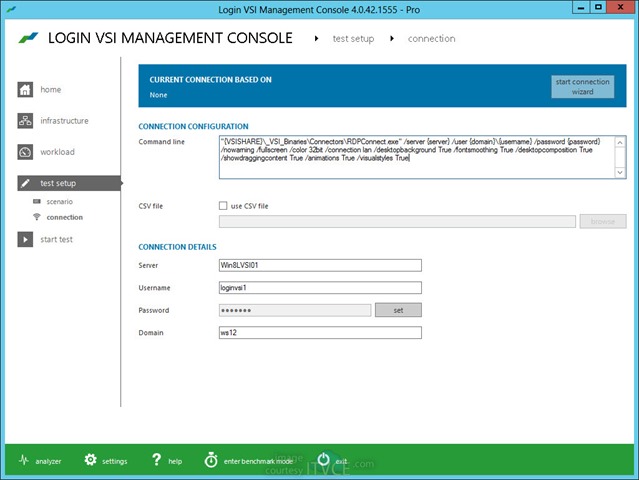The image size is (639, 480).
Task: Click the start test play icon
Action: (25, 240)
